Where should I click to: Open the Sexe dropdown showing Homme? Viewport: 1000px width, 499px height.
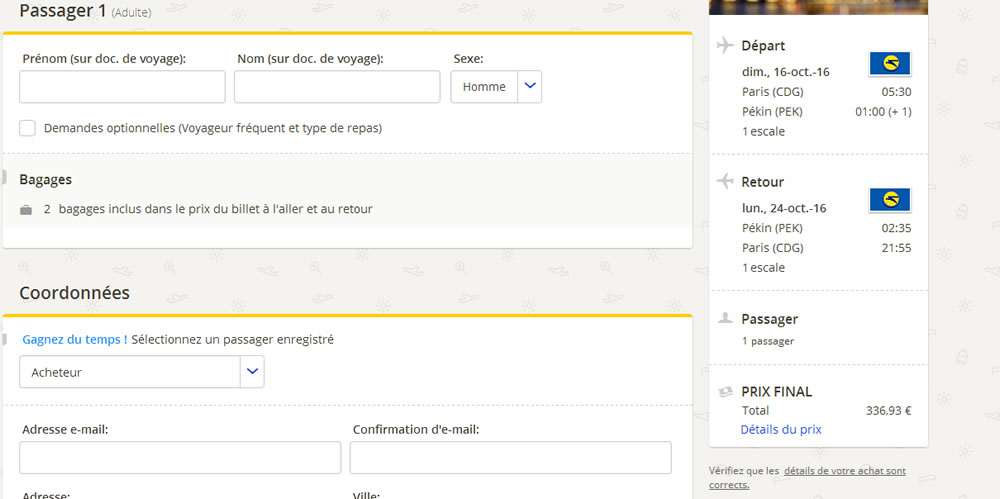[485, 87]
